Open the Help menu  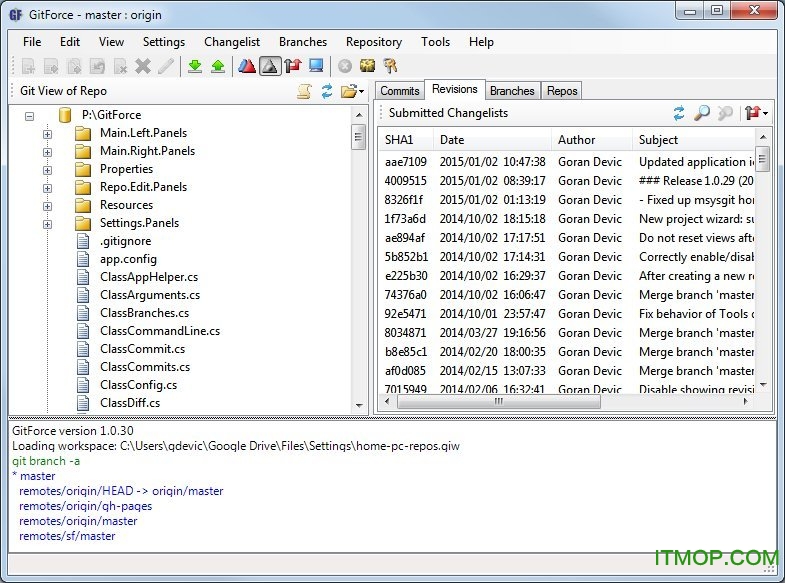tap(481, 42)
